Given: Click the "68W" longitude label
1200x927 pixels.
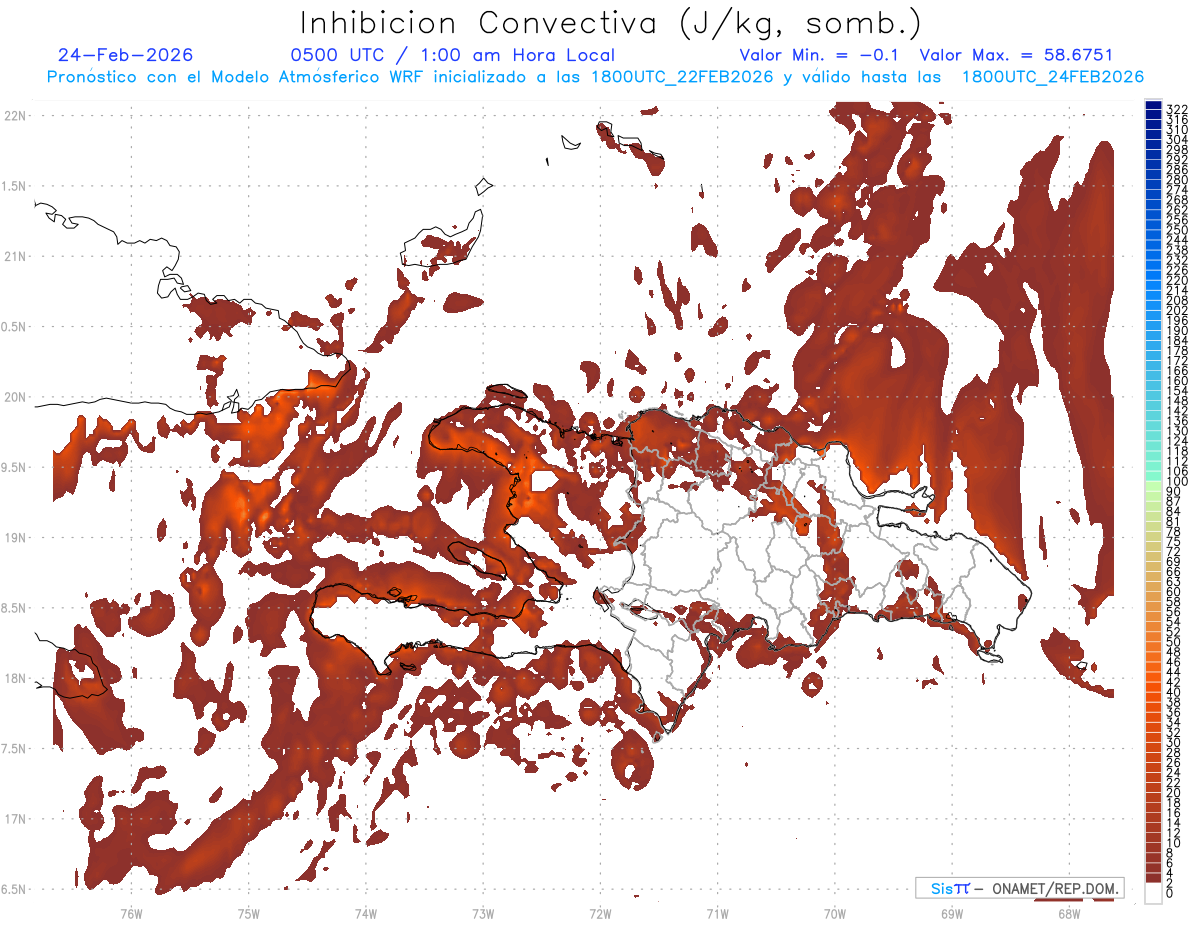Looking at the screenshot, I should (1070, 913).
